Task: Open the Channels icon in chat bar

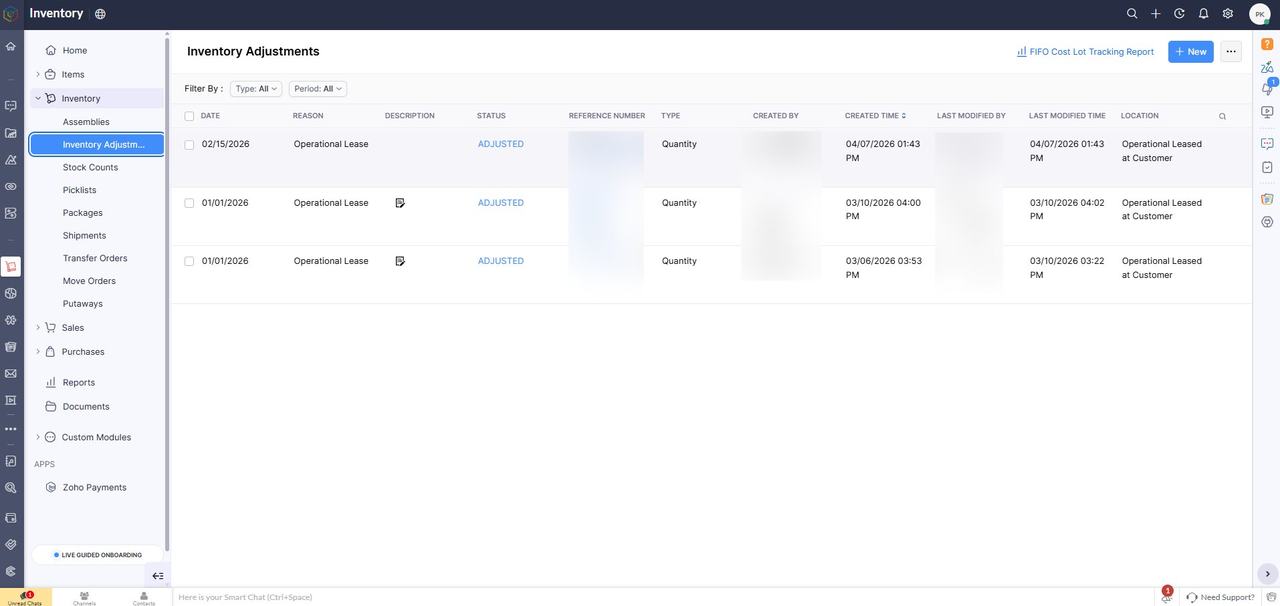Action: tap(84, 598)
